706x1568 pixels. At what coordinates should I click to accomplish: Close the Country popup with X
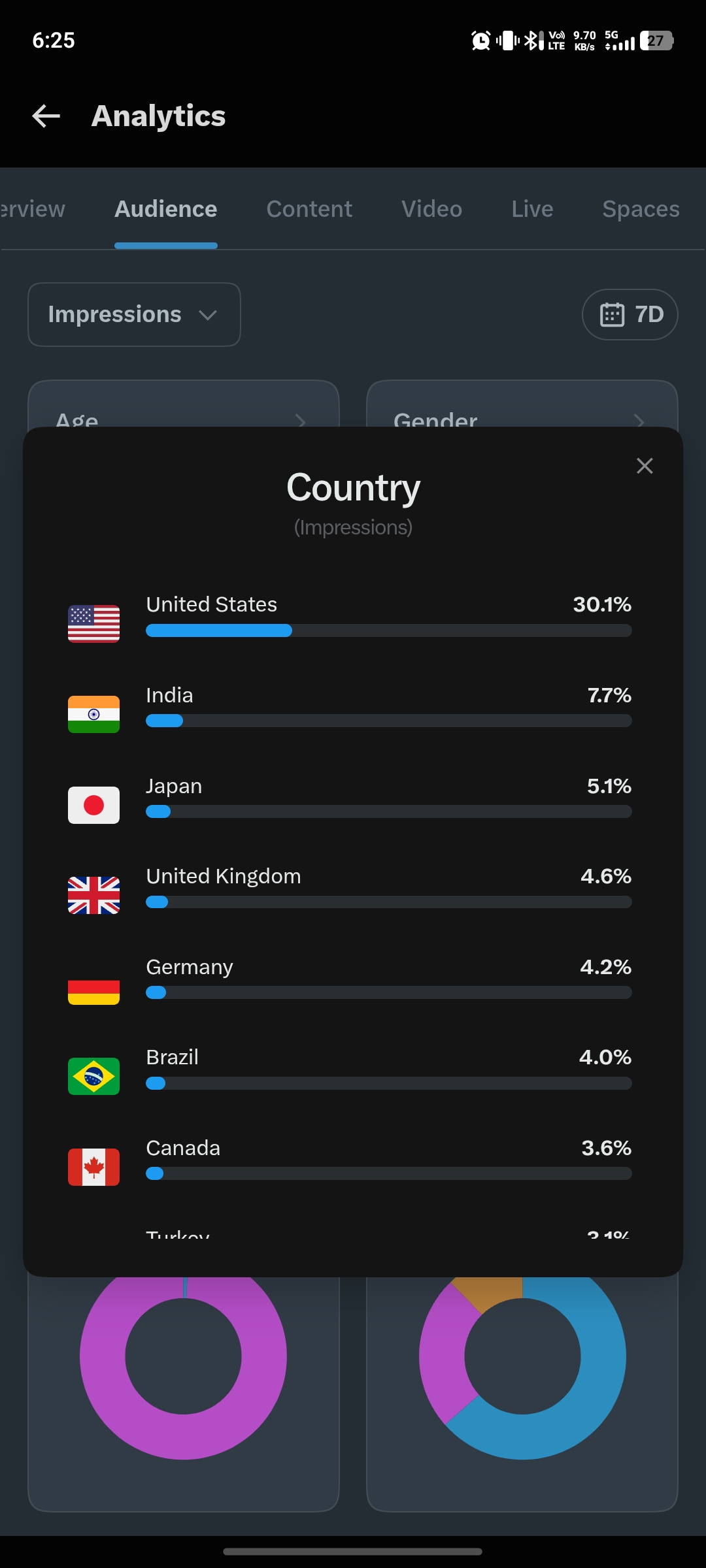(645, 466)
